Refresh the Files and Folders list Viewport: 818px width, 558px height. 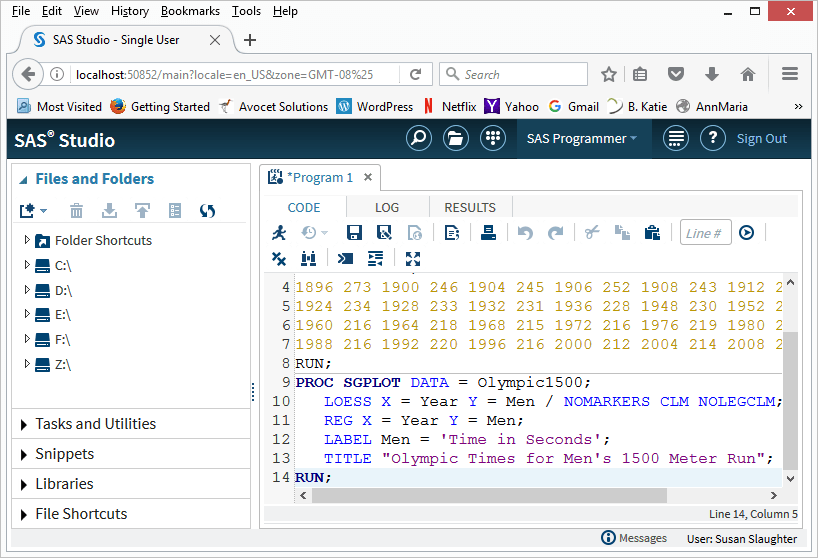click(208, 211)
